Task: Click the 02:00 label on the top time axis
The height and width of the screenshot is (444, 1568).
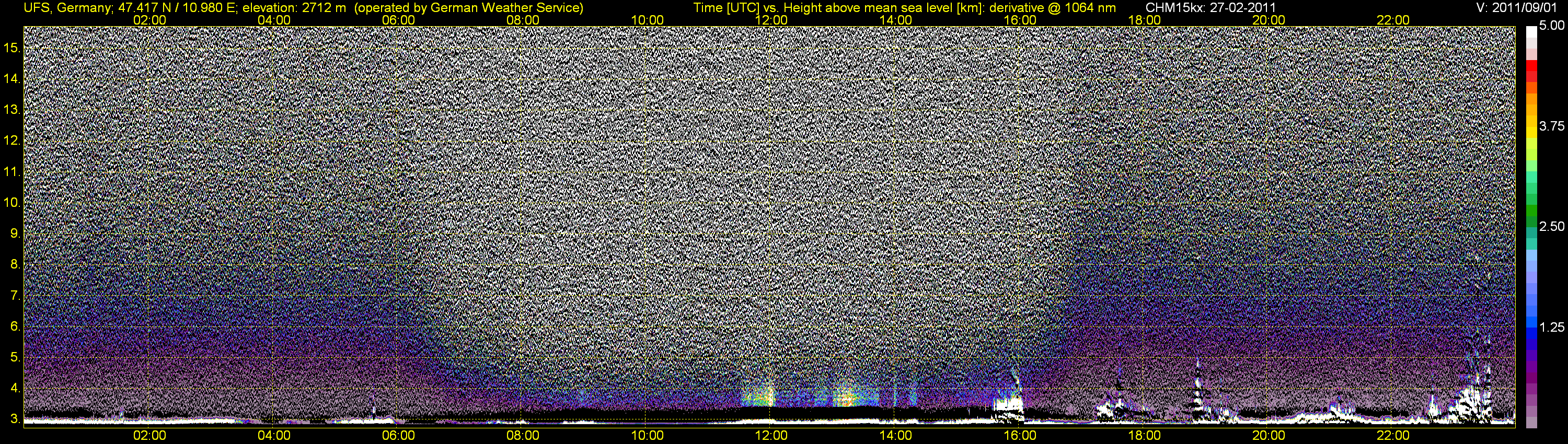Action: pyautogui.click(x=149, y=20)
